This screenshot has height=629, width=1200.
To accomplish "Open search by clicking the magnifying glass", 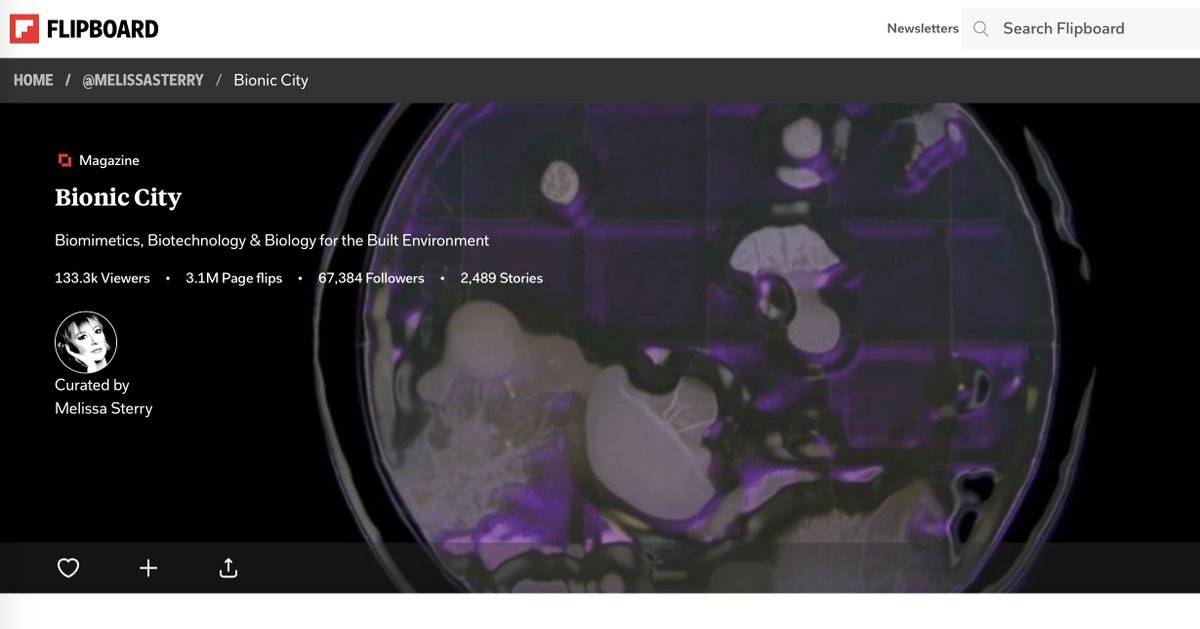I will pyautogui.click(x=980, y=28).
